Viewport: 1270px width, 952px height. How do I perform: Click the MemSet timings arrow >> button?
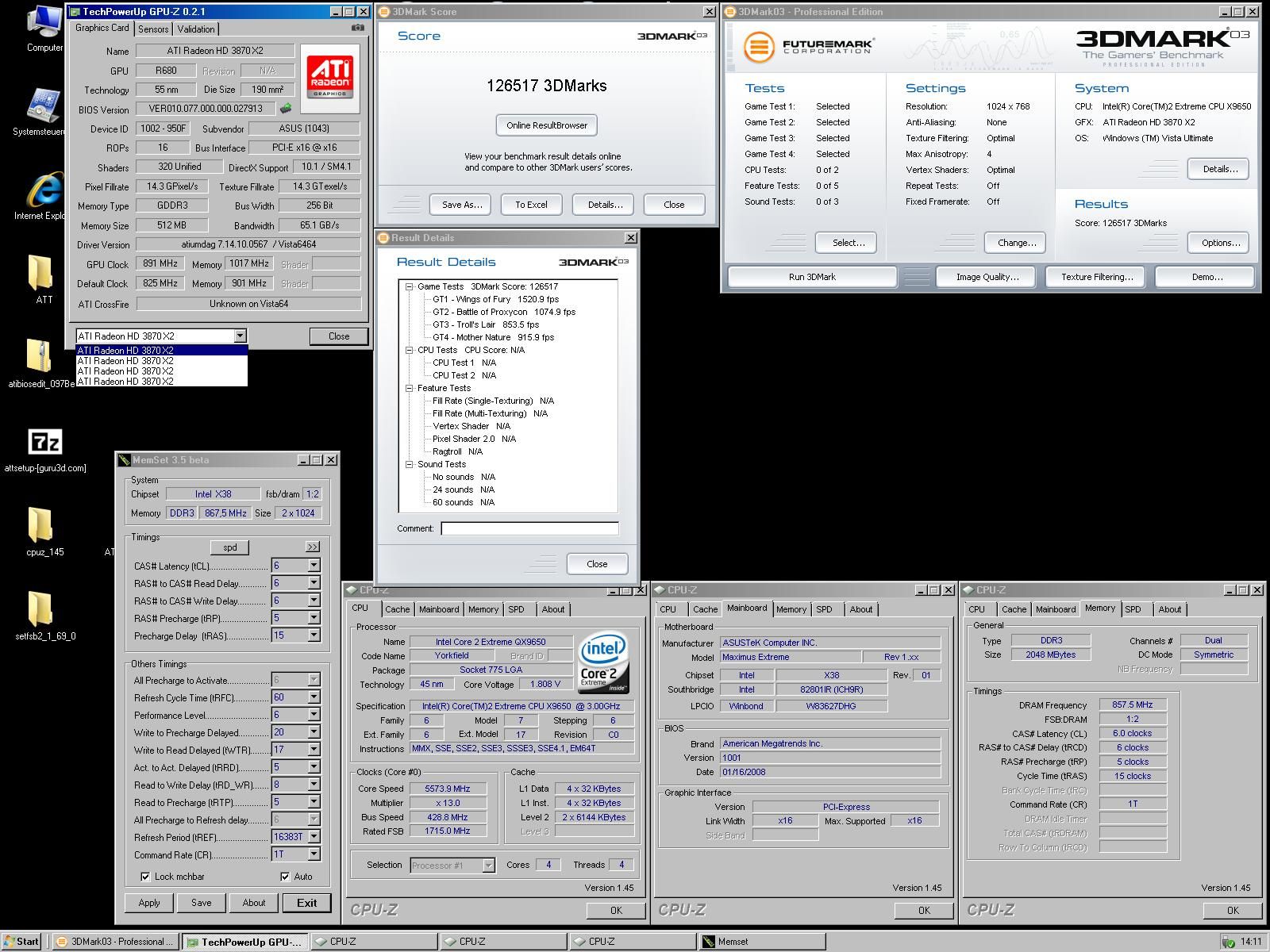(313, 547)
